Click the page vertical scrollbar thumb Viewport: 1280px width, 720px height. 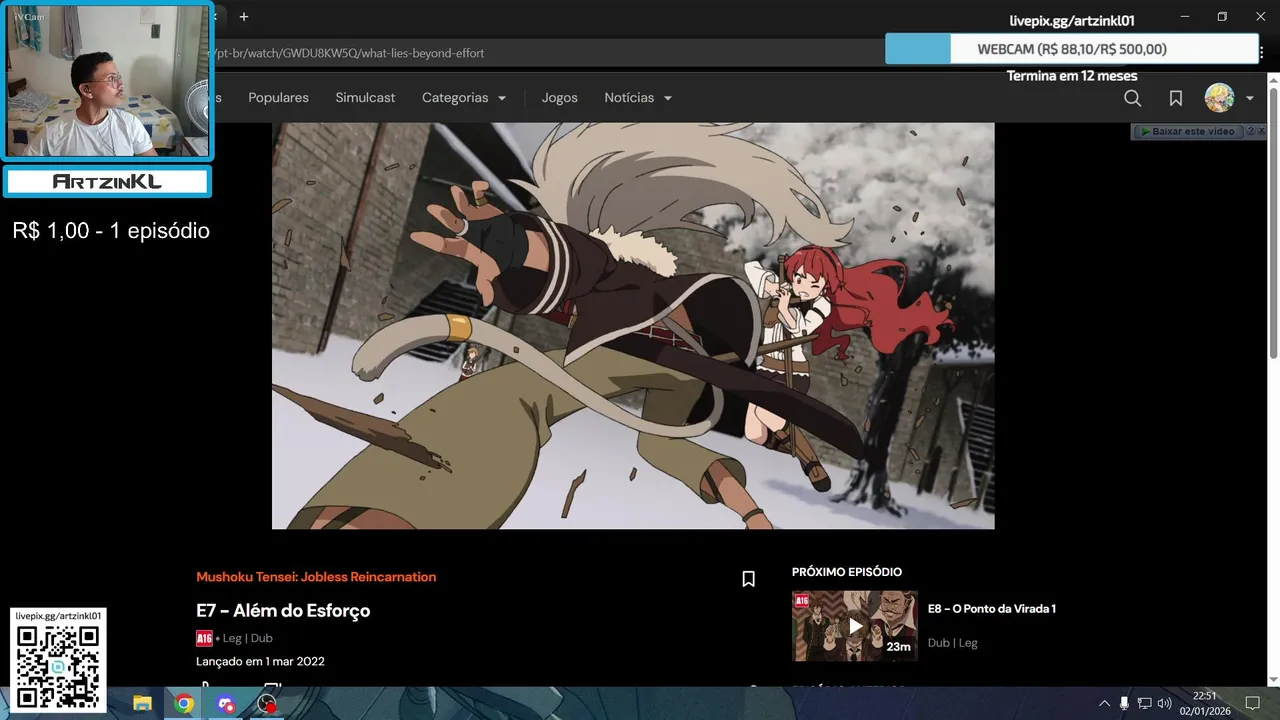point(1274,222)
